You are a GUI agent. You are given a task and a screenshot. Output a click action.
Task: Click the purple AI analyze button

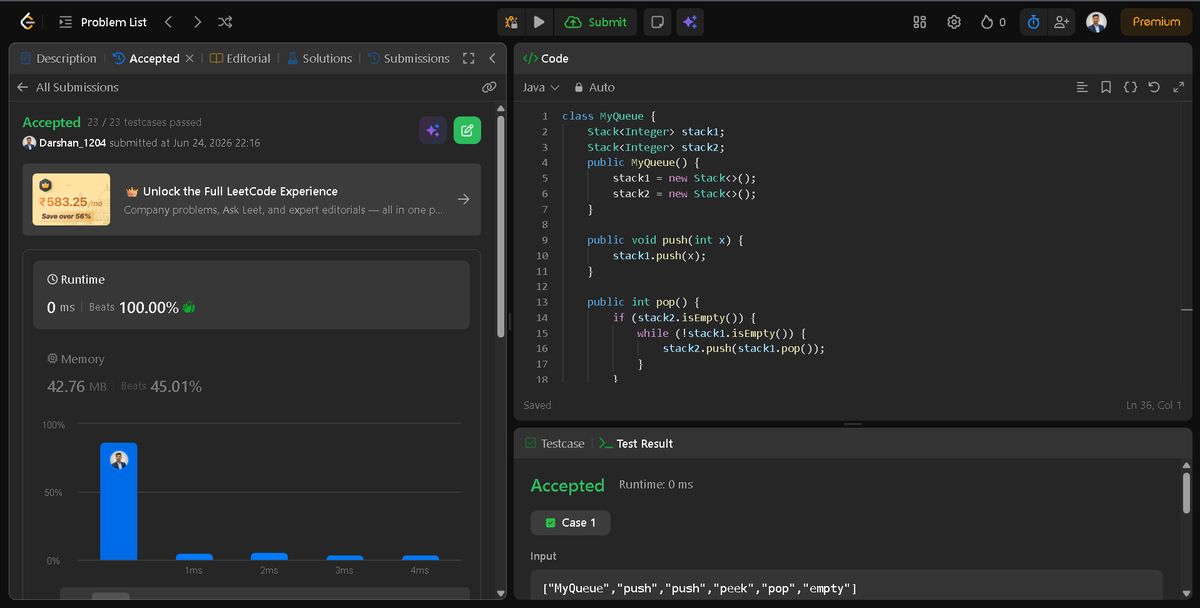pos(433,130)
